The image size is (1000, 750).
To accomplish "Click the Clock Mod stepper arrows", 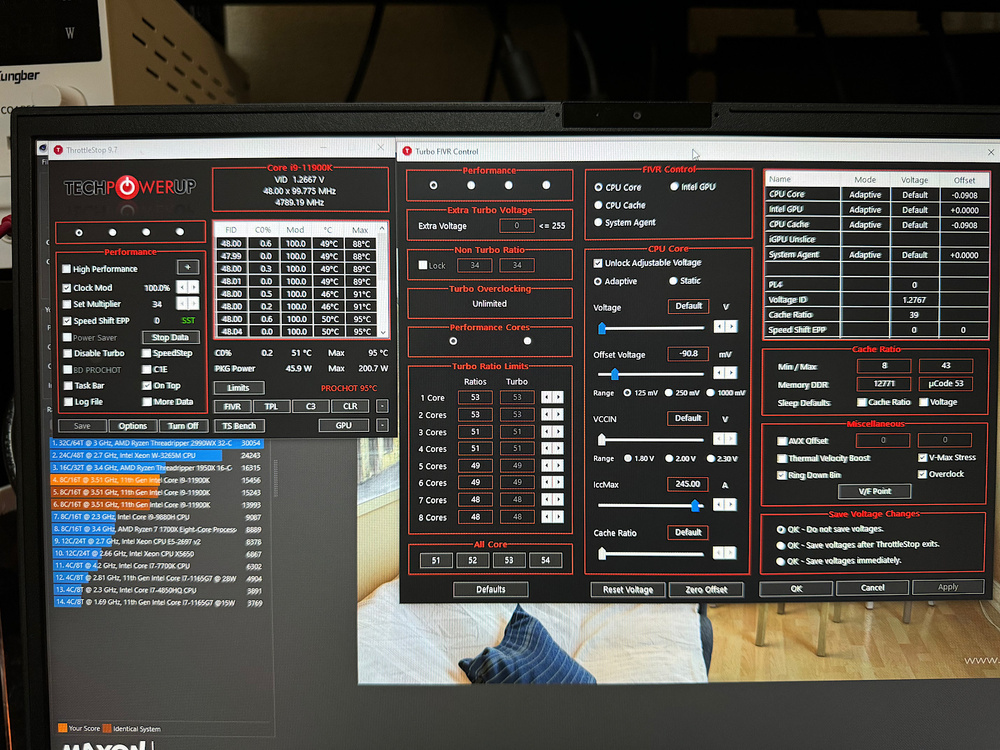I will (x=188, y=287).
